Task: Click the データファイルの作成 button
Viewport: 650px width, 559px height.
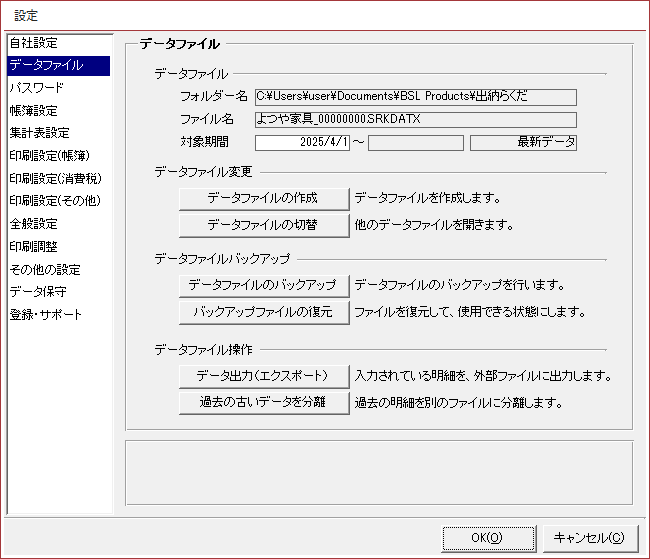Action: [263, 198]
